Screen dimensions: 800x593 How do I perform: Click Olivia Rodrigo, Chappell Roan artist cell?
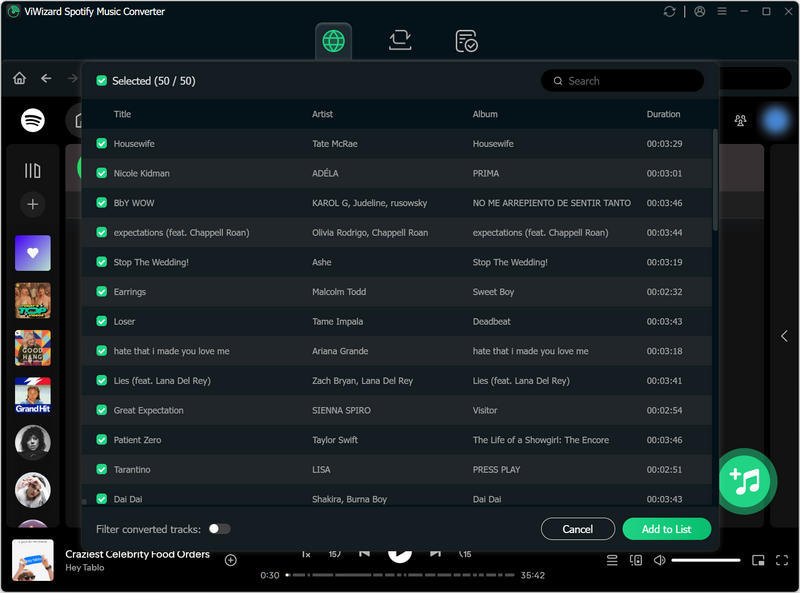370,232
